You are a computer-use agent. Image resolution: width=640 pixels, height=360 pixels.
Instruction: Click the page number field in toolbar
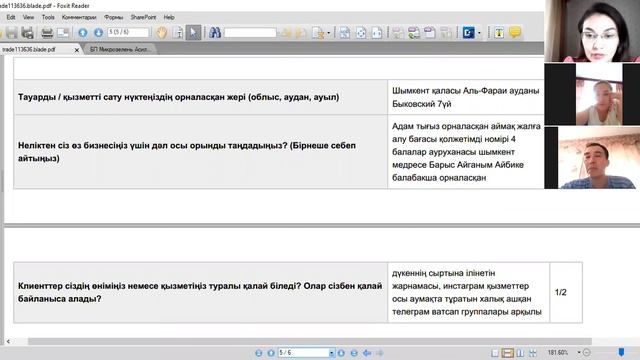point(129,32)
